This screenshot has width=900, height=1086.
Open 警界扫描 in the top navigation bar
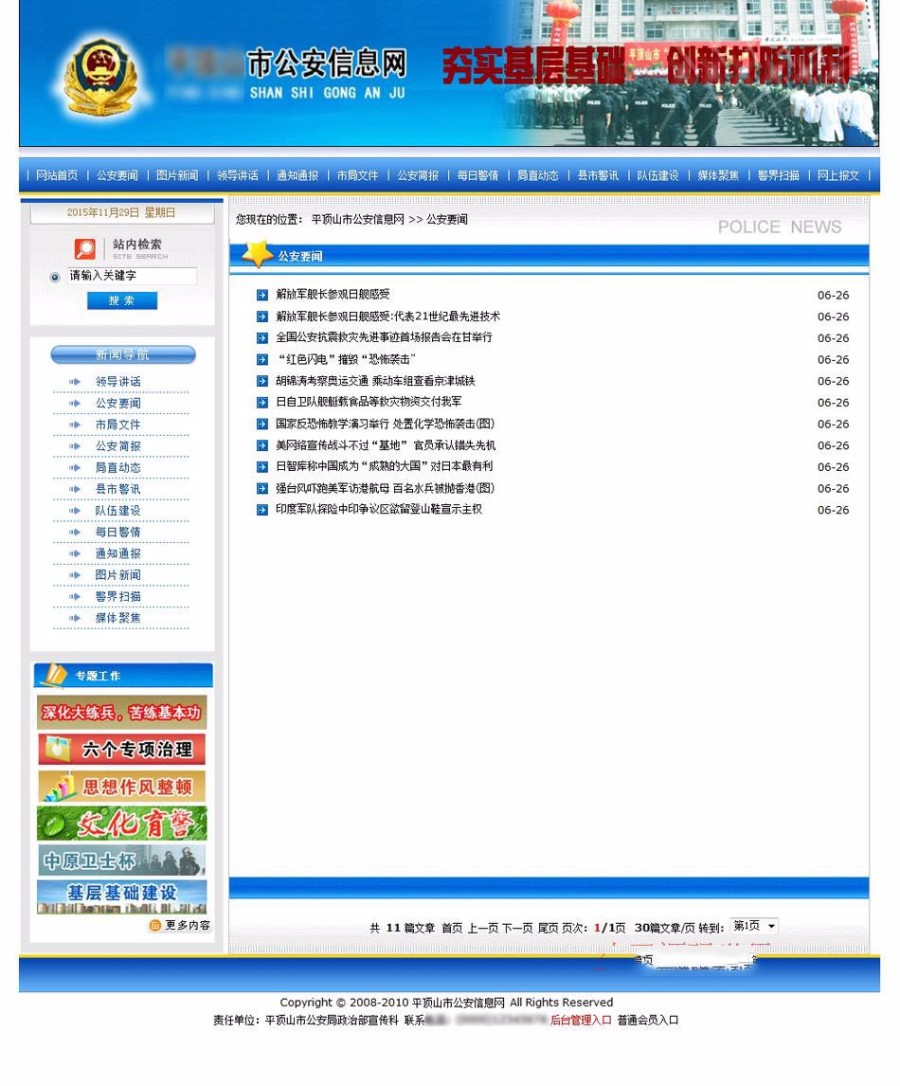[x=778, y=175]
